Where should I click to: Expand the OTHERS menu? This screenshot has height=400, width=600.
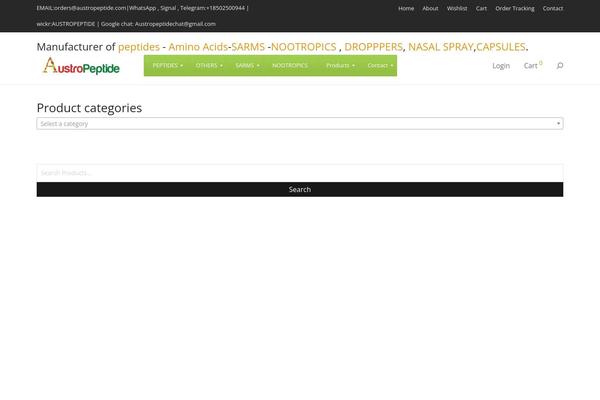pos(209,65)
